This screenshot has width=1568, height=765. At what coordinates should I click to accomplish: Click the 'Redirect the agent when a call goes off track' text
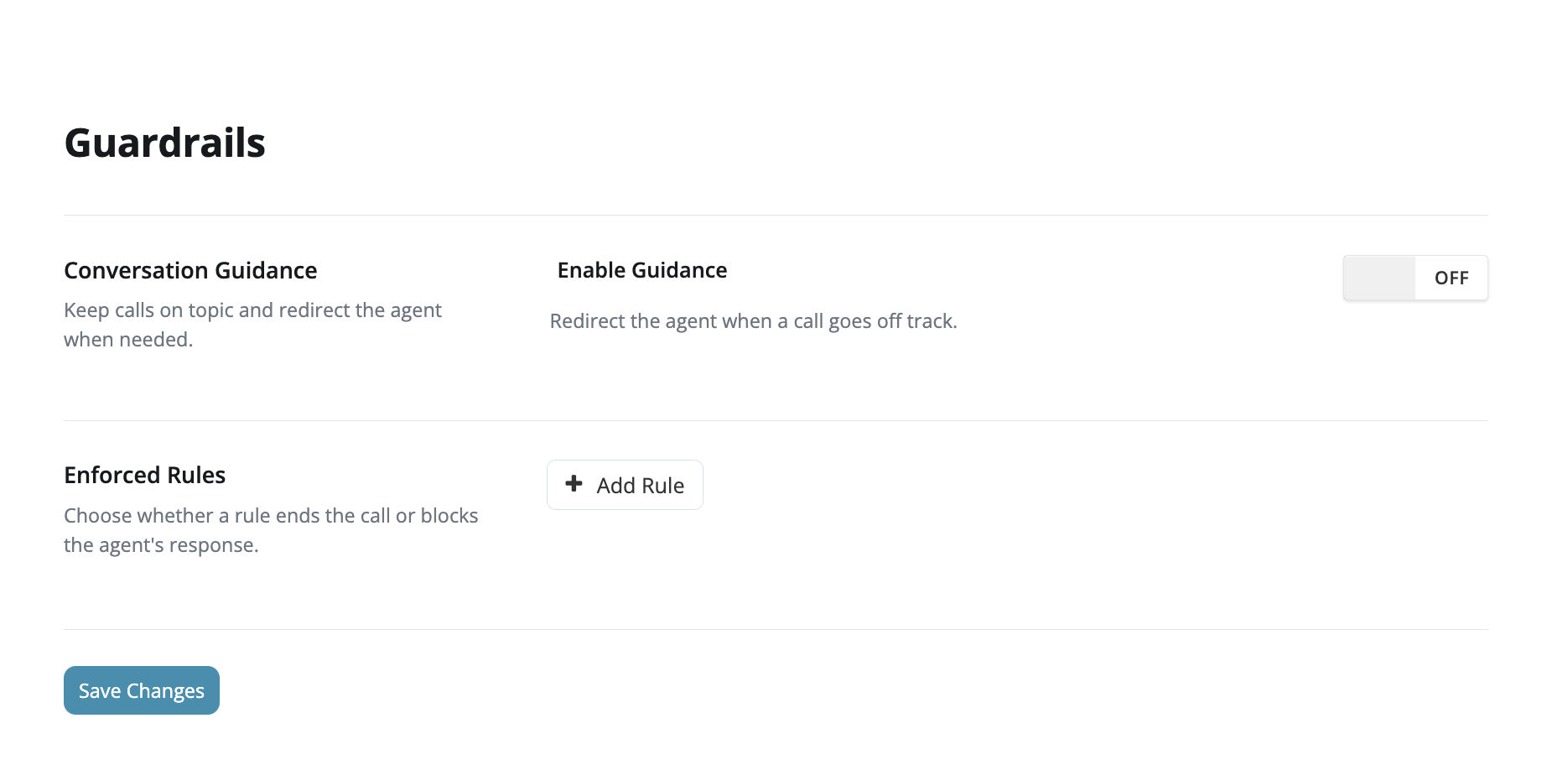pyautogui.click(x=753, y=321)
